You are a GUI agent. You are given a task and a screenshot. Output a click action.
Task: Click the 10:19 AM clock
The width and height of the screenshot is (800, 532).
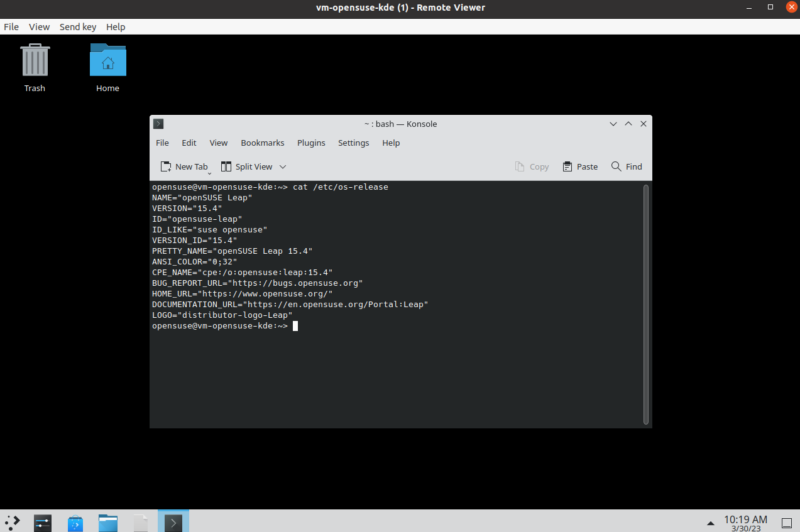click(x=745, y=522)
